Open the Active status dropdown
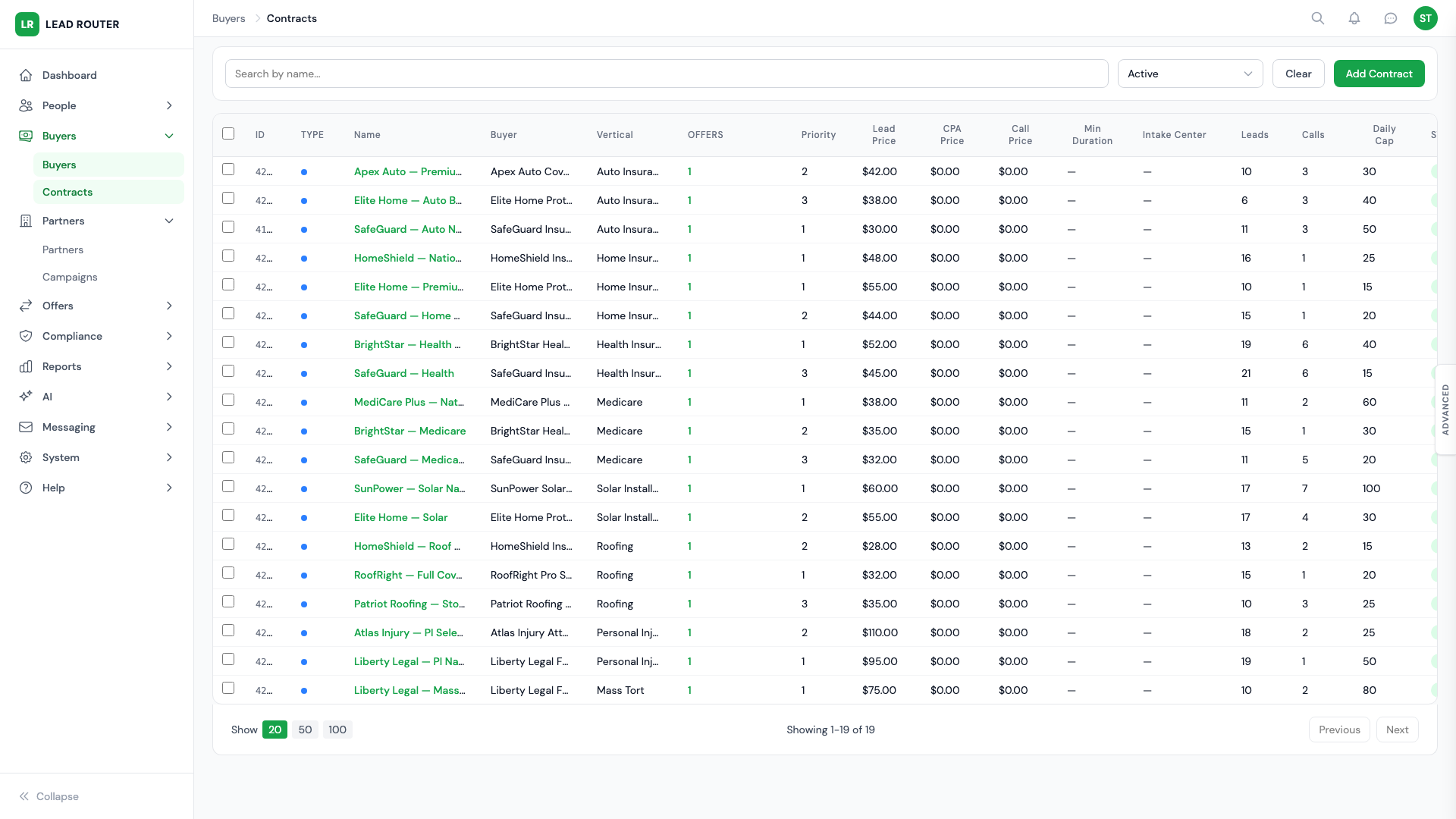 pyautogui.click(x=1190, y=74)
